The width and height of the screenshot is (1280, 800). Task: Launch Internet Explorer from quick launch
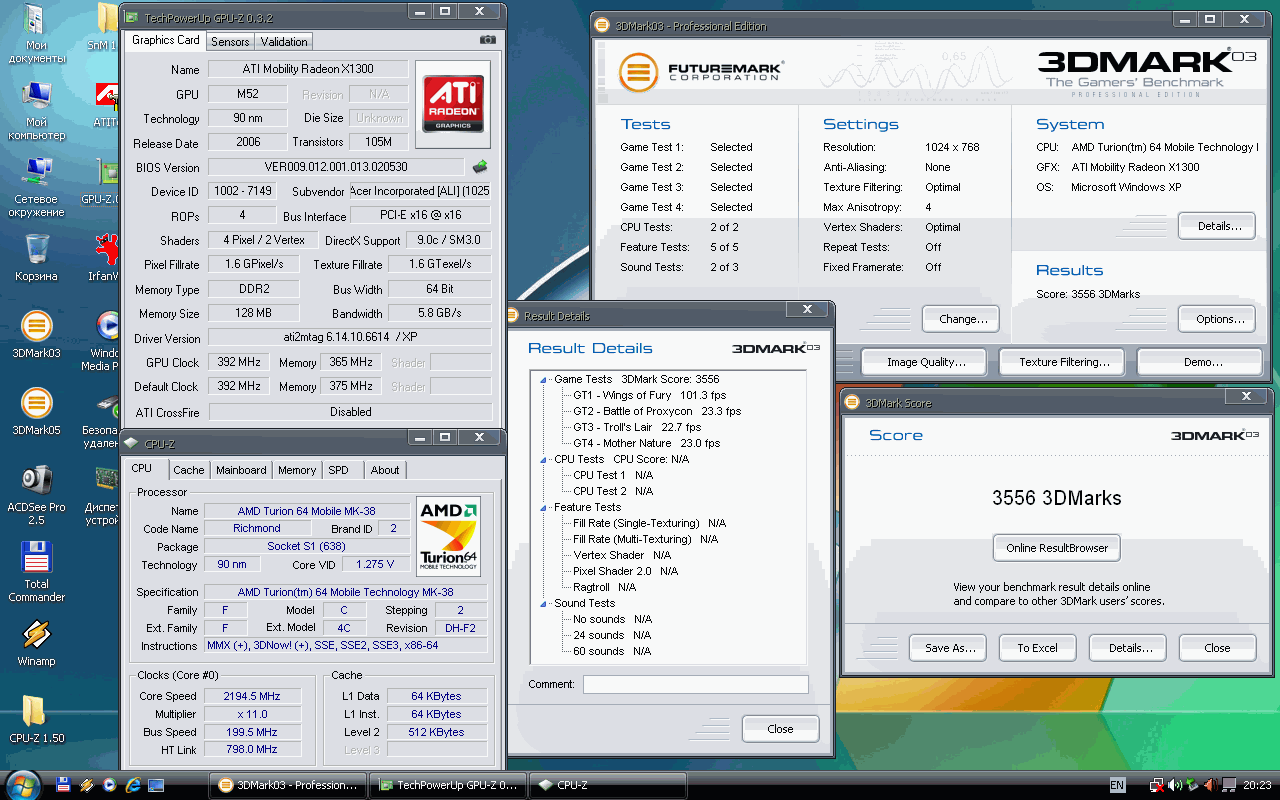132,786
